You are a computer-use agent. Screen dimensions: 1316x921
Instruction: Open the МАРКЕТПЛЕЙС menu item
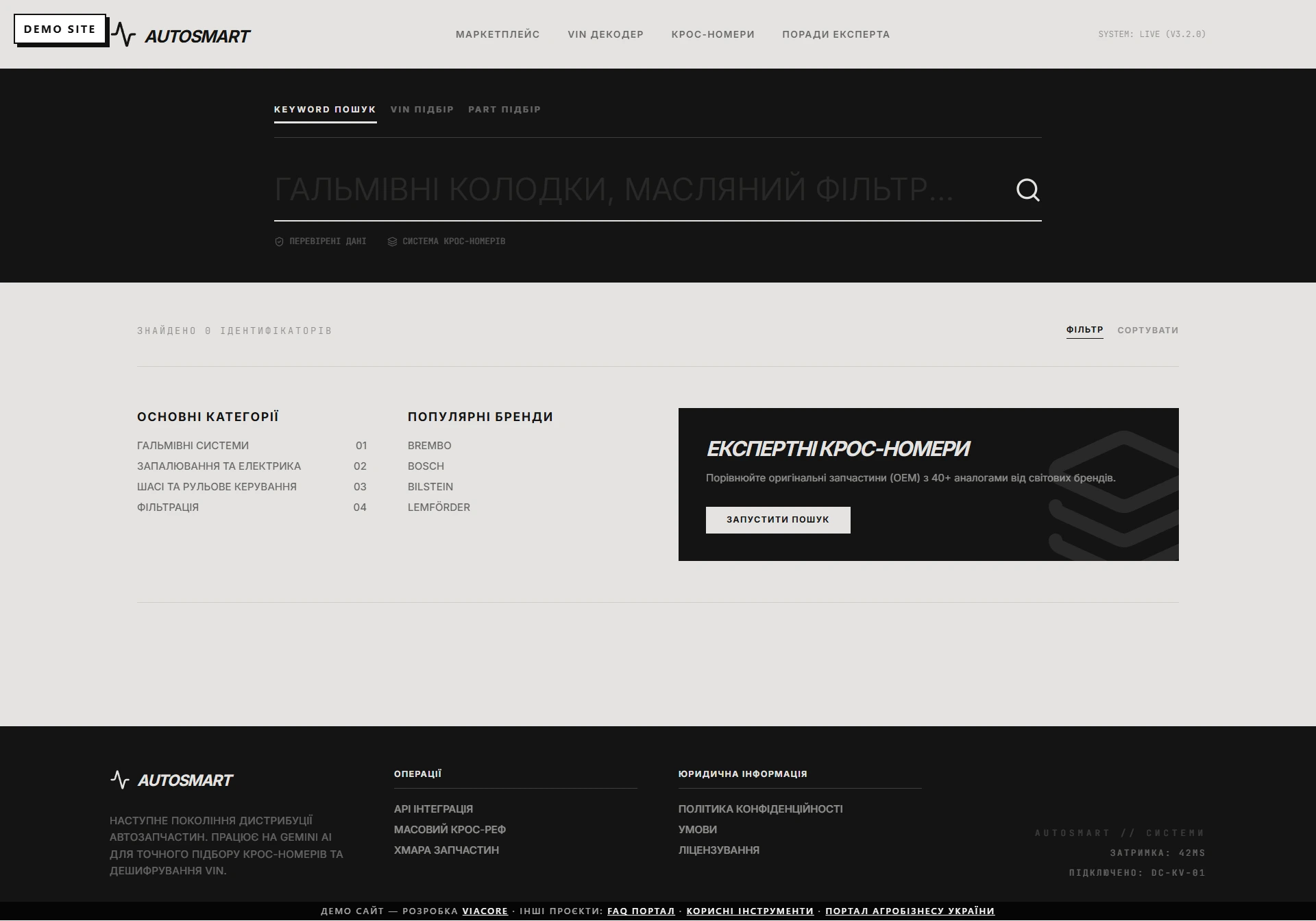tap(498, 34)
